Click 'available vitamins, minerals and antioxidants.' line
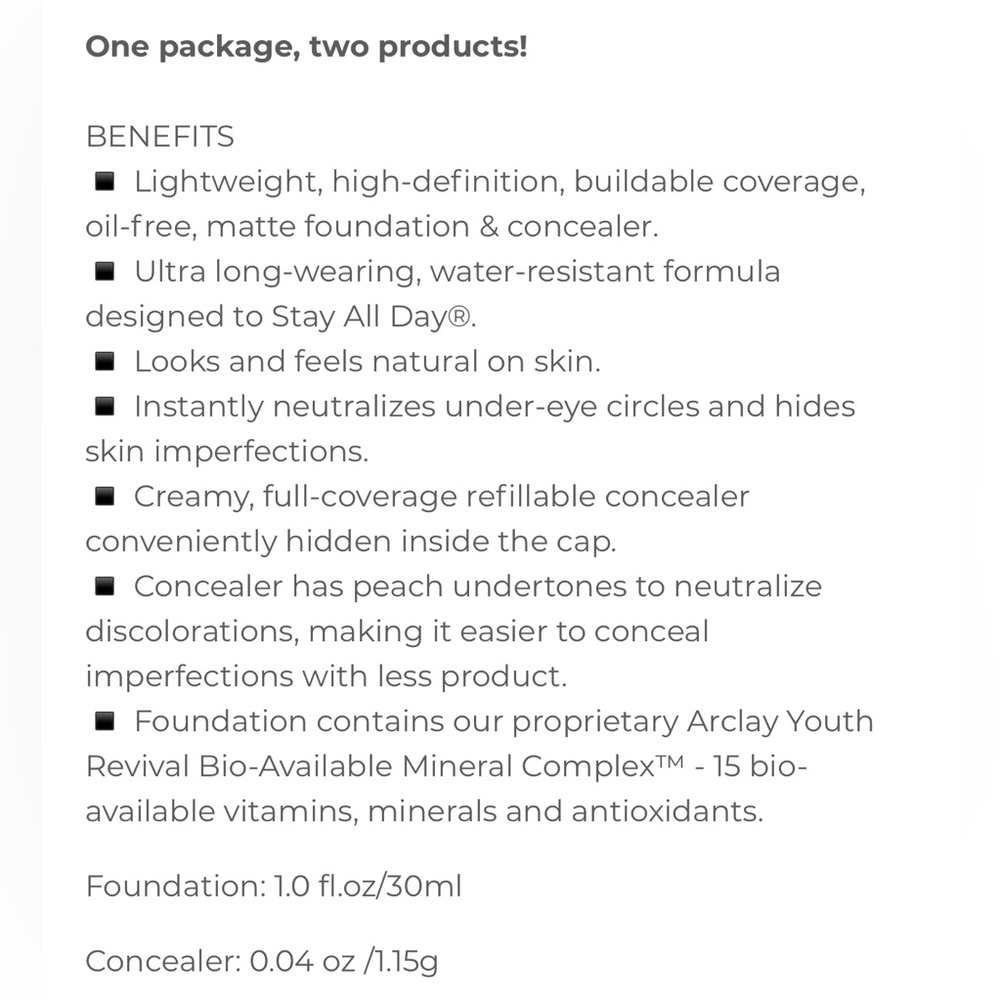The width and height of the screenshot is (1000, 1000). point(424,812)
